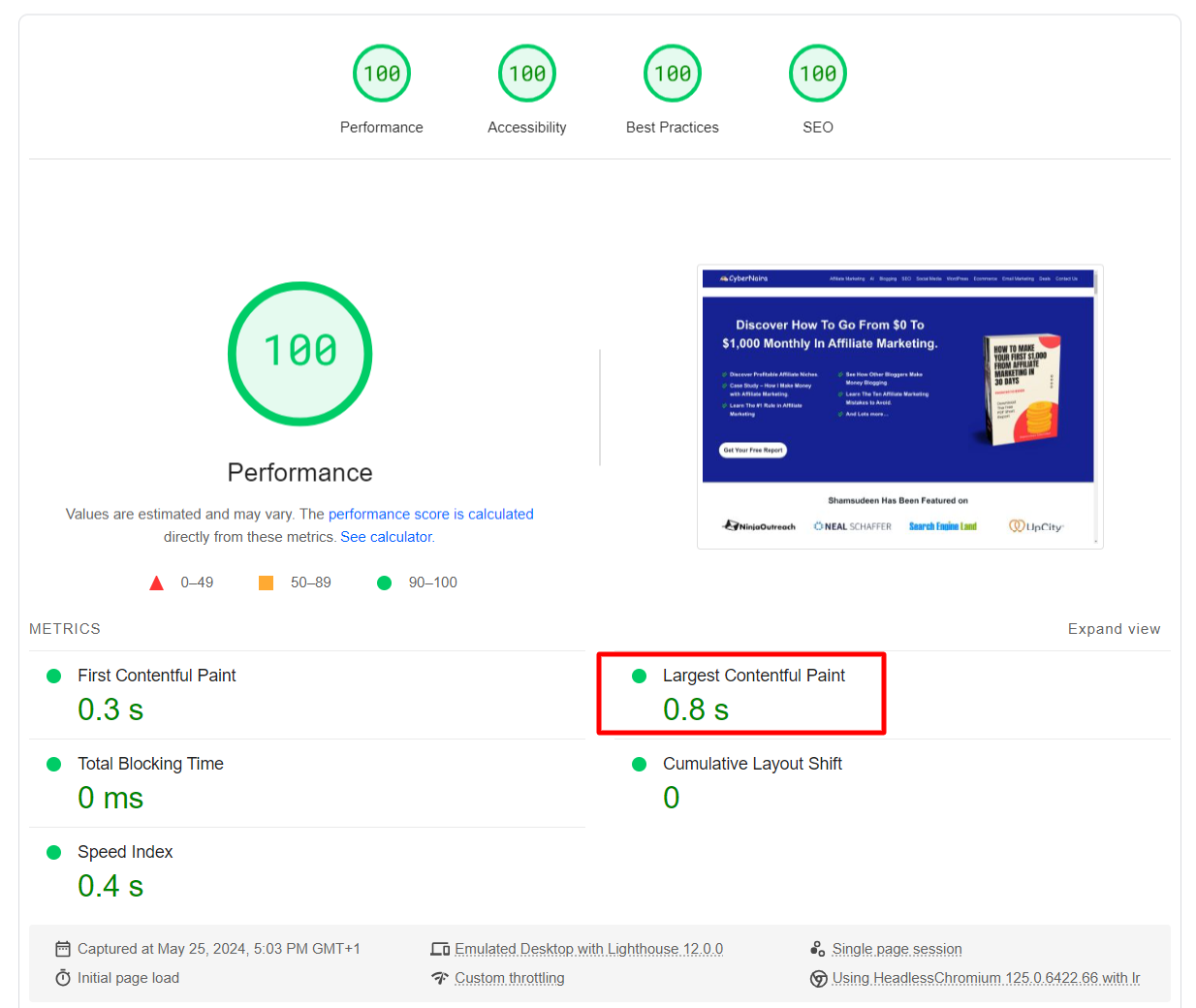Click the Largest Contentful Paint metric label
This screenshot has width=1196, height=1008.
coord(754,676)
